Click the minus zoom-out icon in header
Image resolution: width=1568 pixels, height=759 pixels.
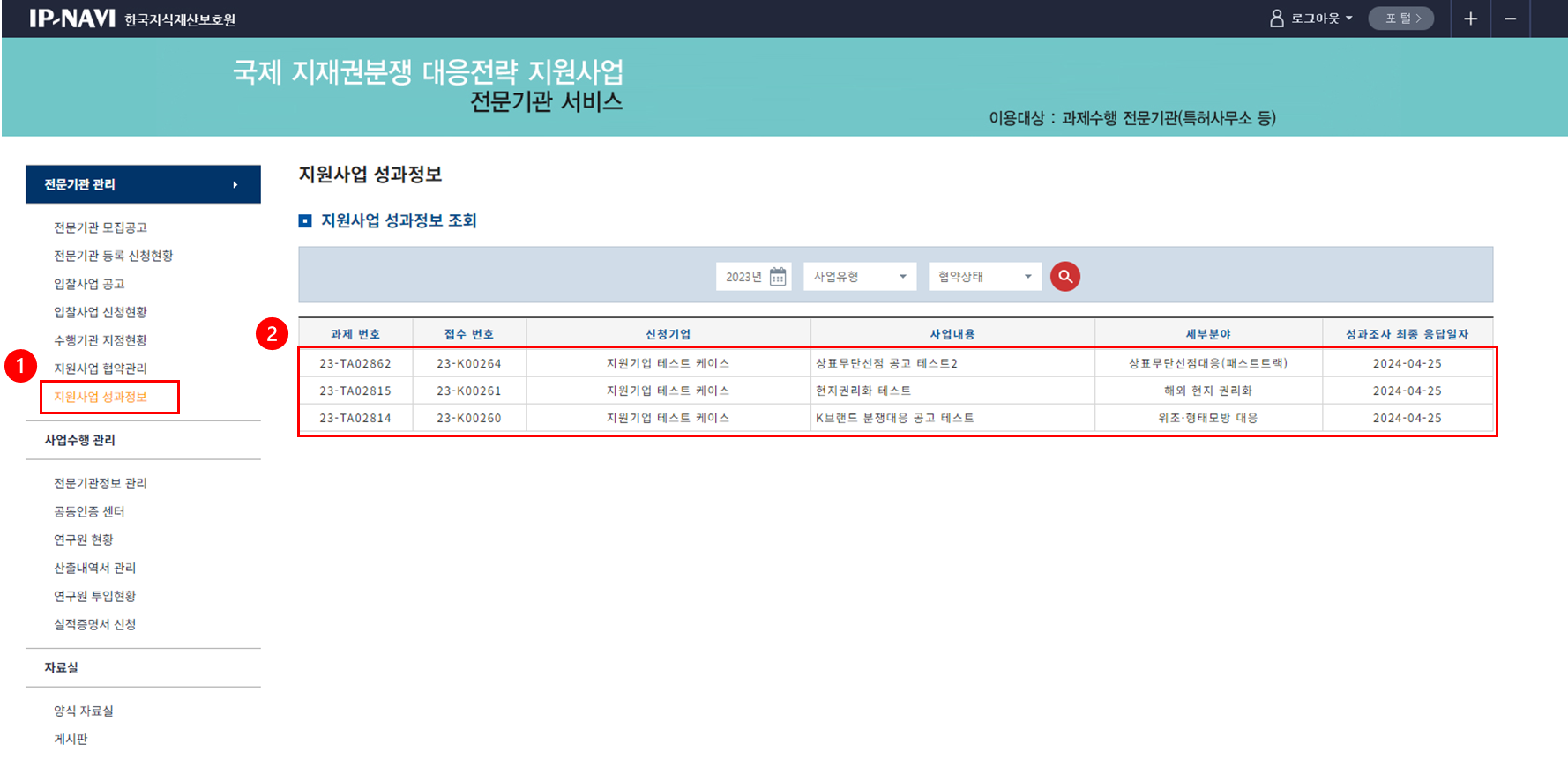pyautogui.click(x=1511, y=19)
